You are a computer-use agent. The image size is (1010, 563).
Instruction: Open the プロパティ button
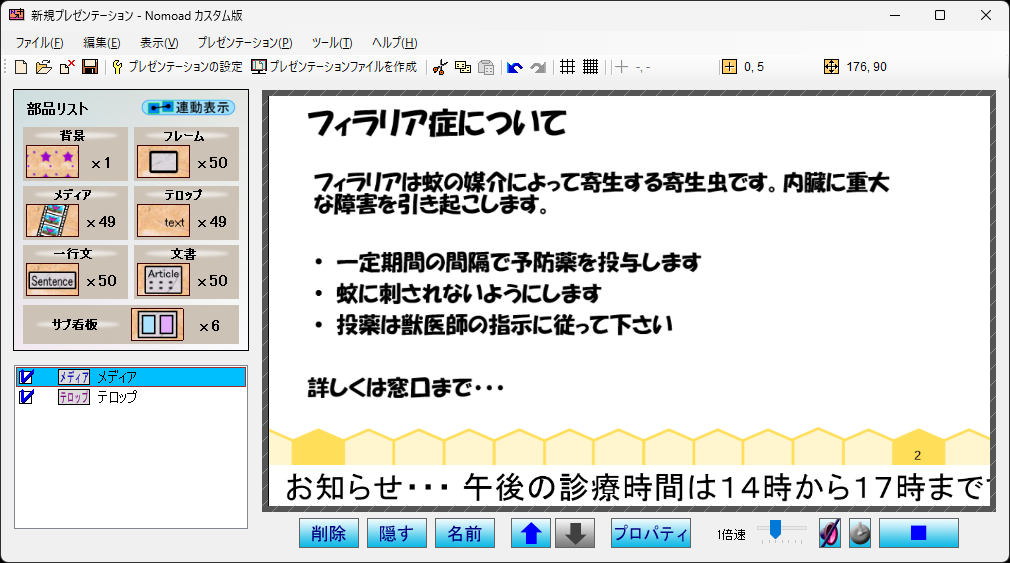[651, 533]
